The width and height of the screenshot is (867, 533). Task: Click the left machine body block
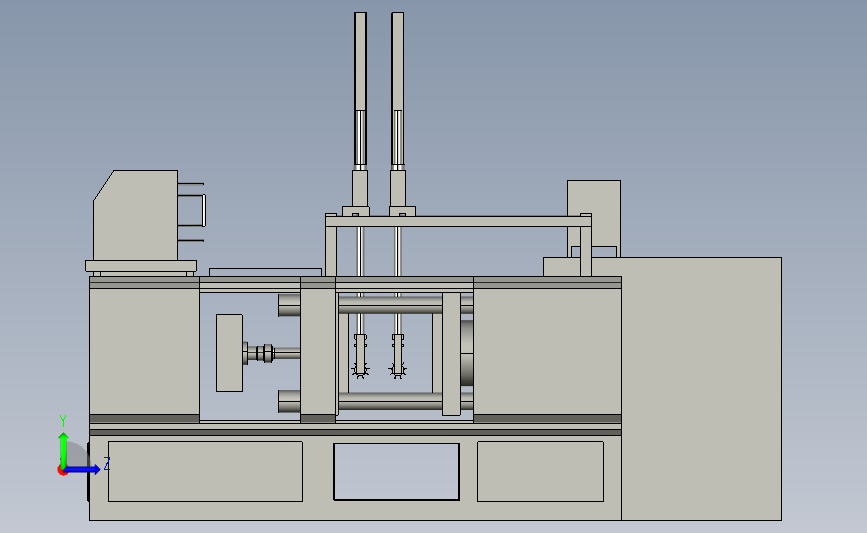(144, 349)
